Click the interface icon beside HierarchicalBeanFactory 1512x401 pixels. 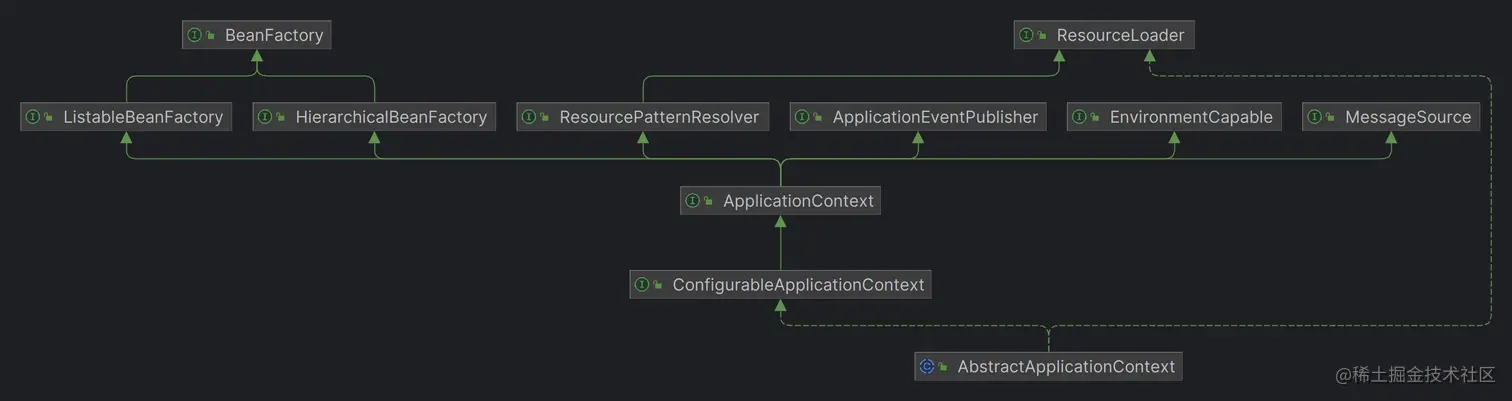[x=266, y=117]
